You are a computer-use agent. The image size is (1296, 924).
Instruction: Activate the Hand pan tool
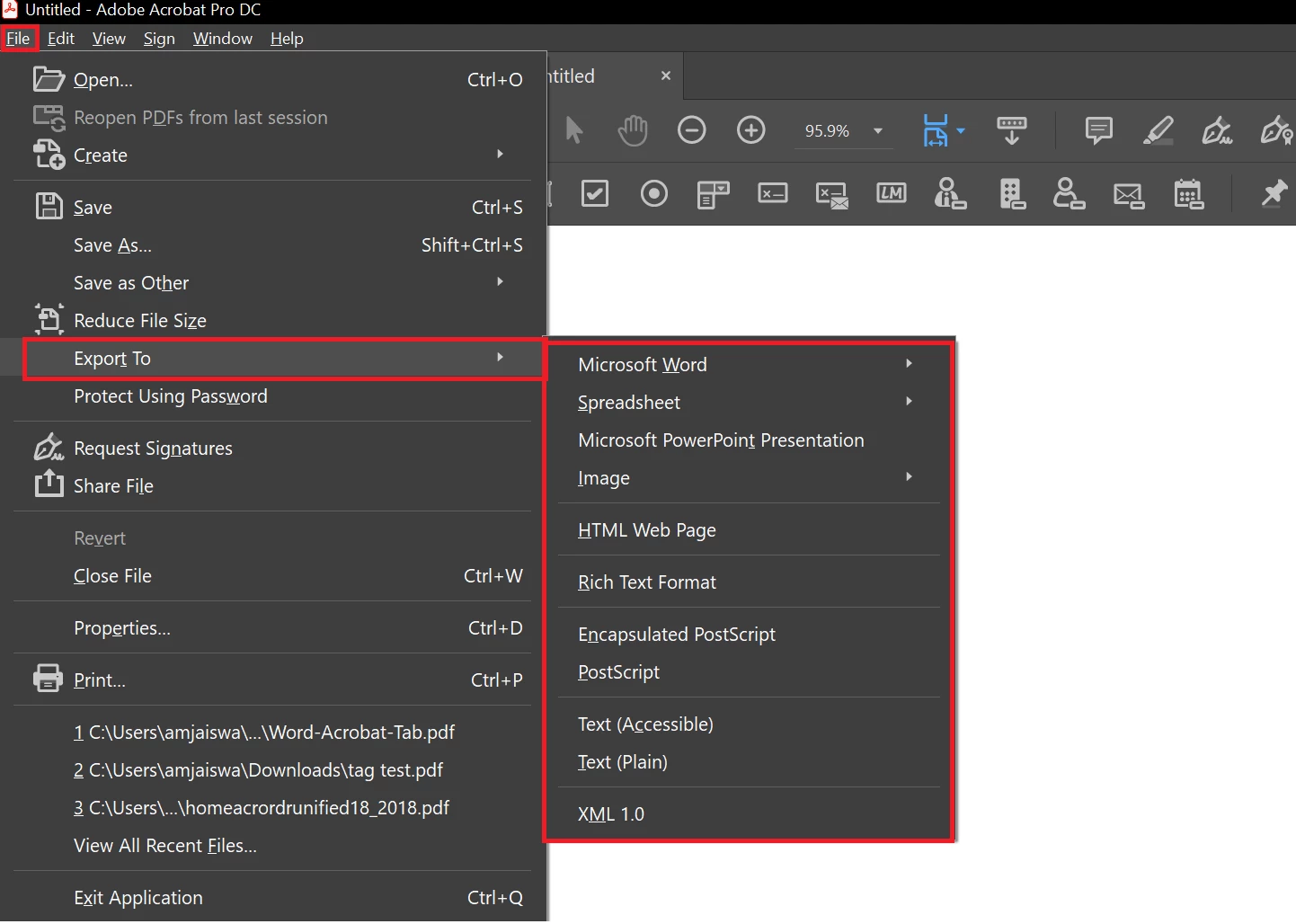[633, 130]
